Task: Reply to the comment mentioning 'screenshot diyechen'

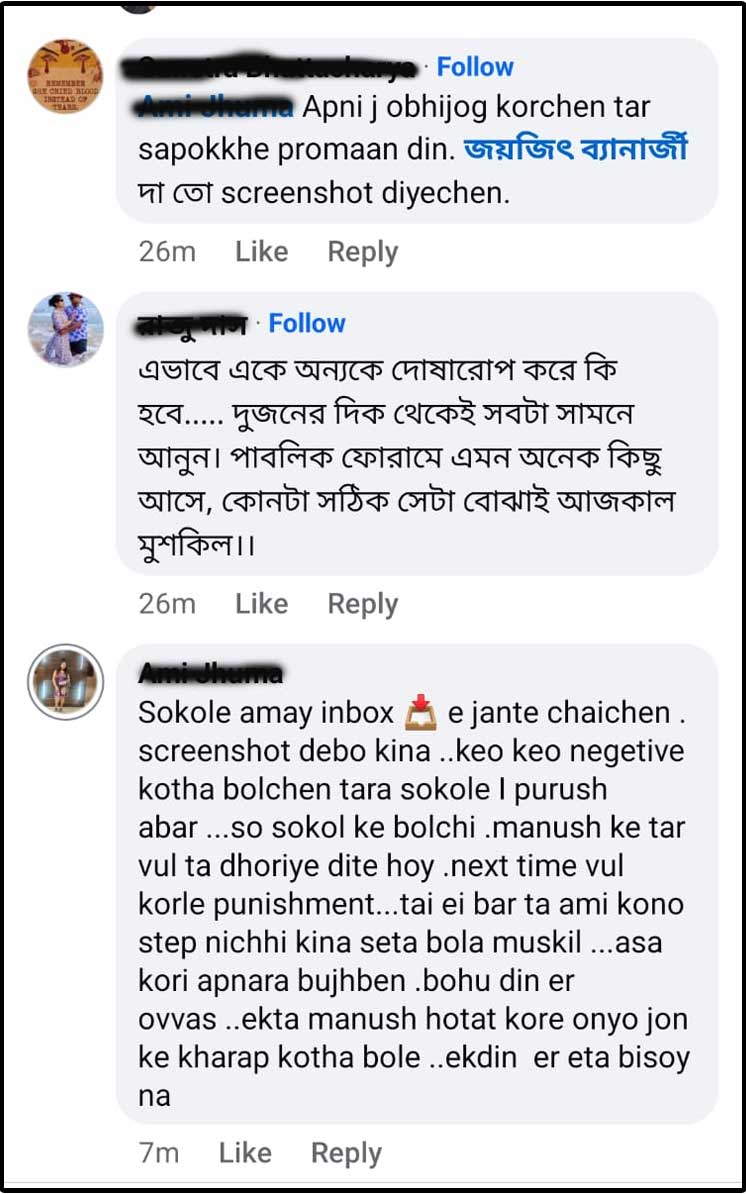Action: 362,252
